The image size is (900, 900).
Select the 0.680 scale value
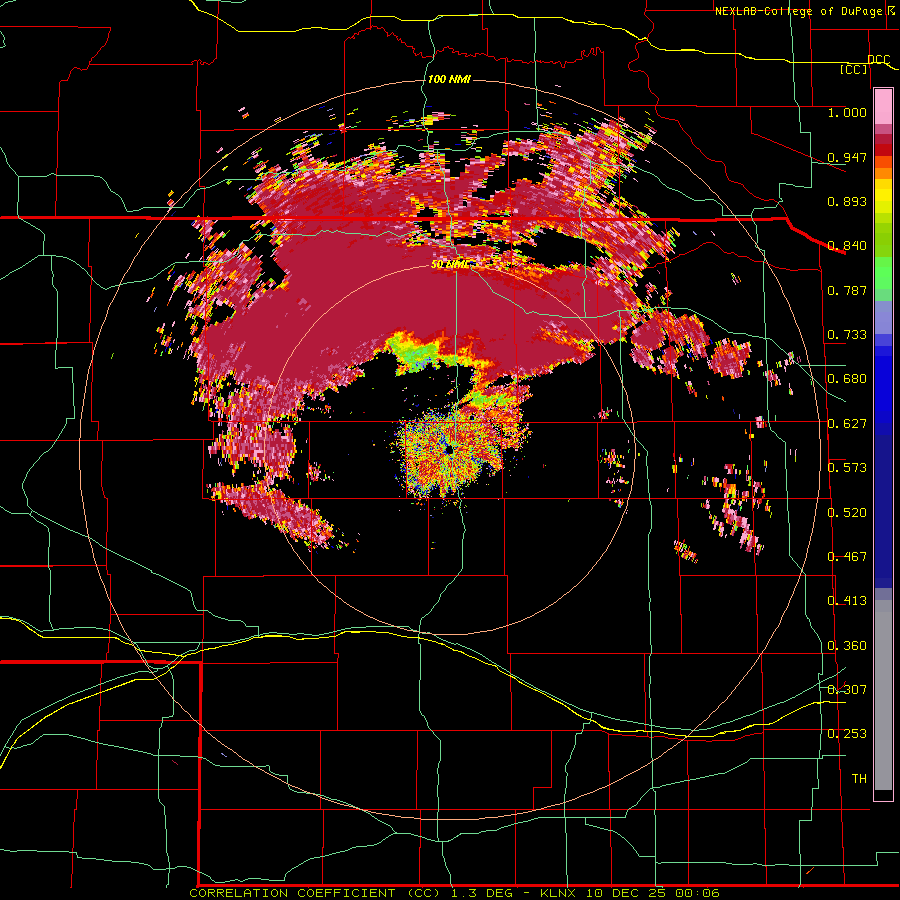pos(847,379)
